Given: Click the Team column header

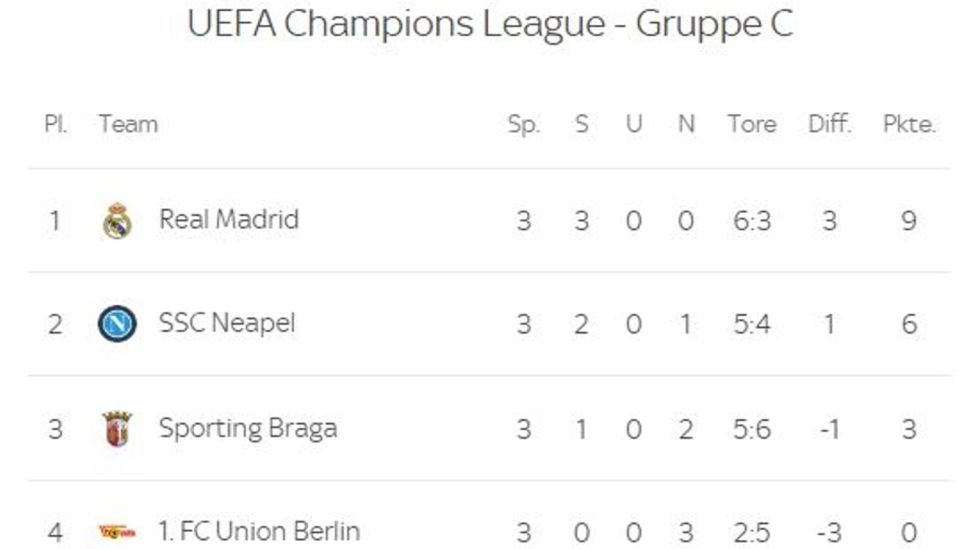Looking at the screenshot, I should coord(128,124).
